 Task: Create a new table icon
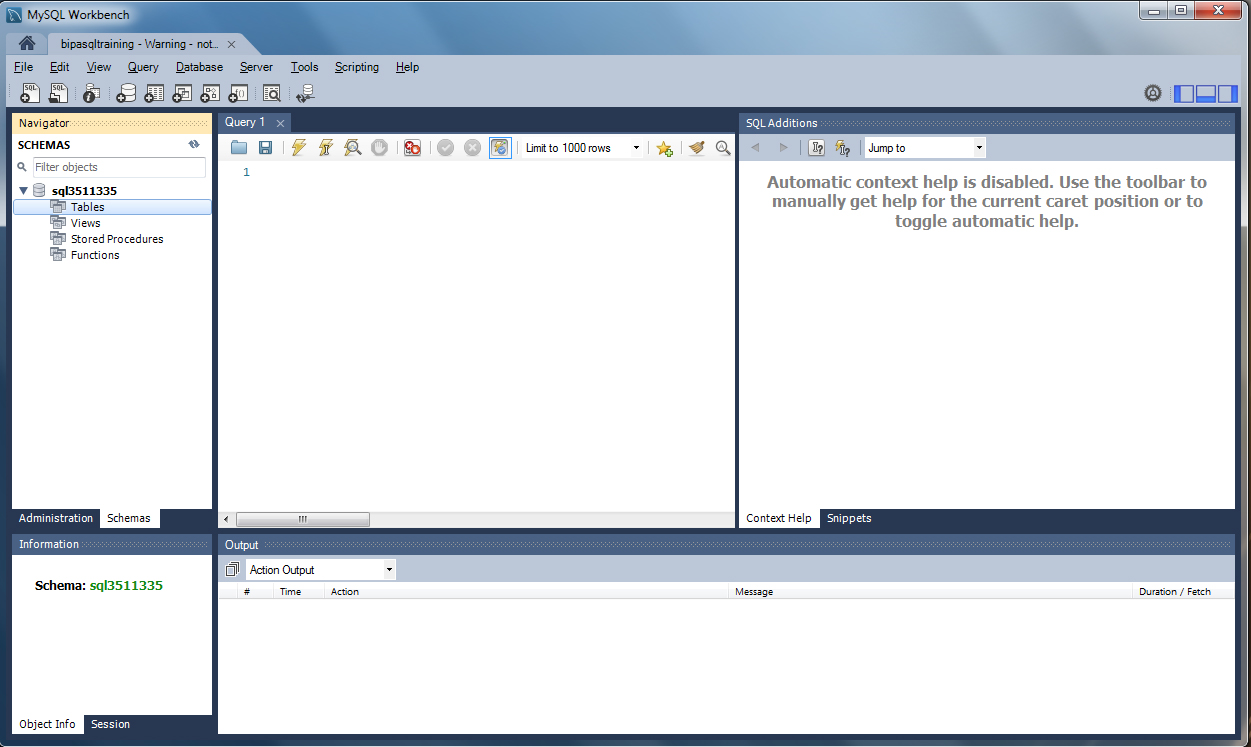153,92
